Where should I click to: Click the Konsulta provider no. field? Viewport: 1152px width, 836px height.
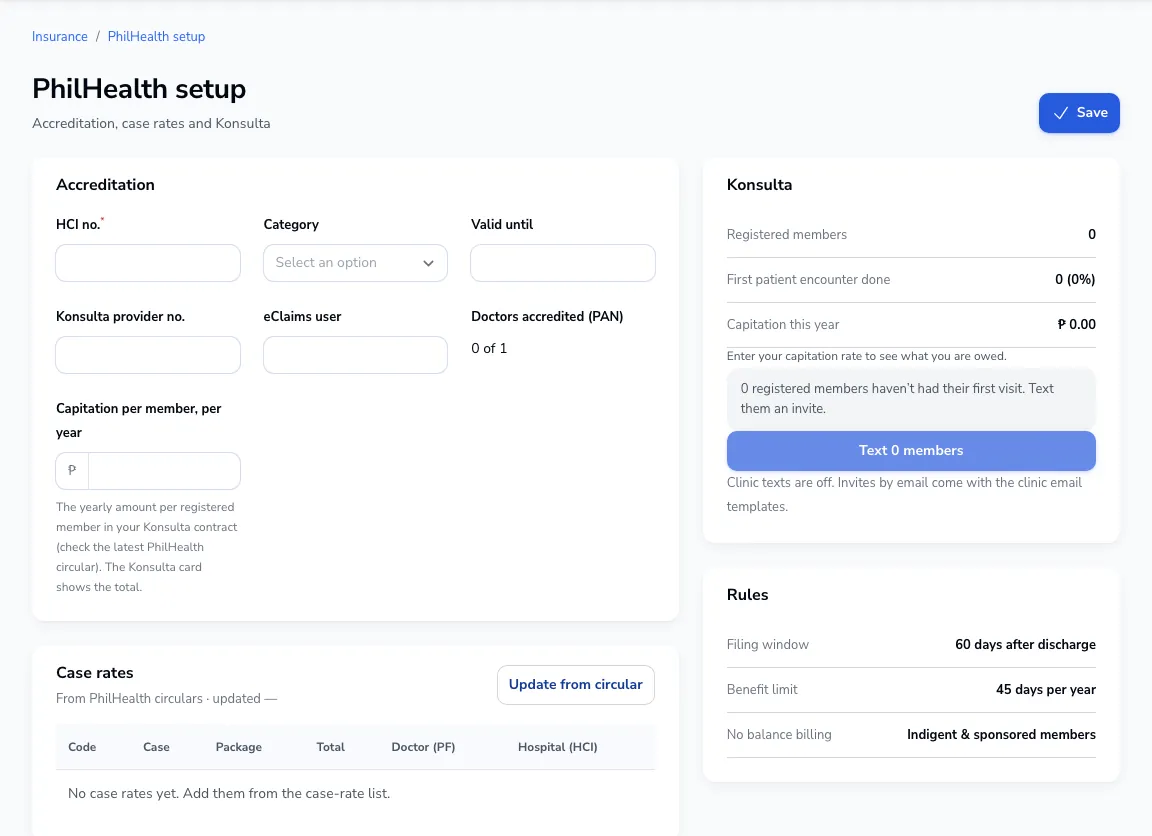pyautogui.click(x=148, y=355)
